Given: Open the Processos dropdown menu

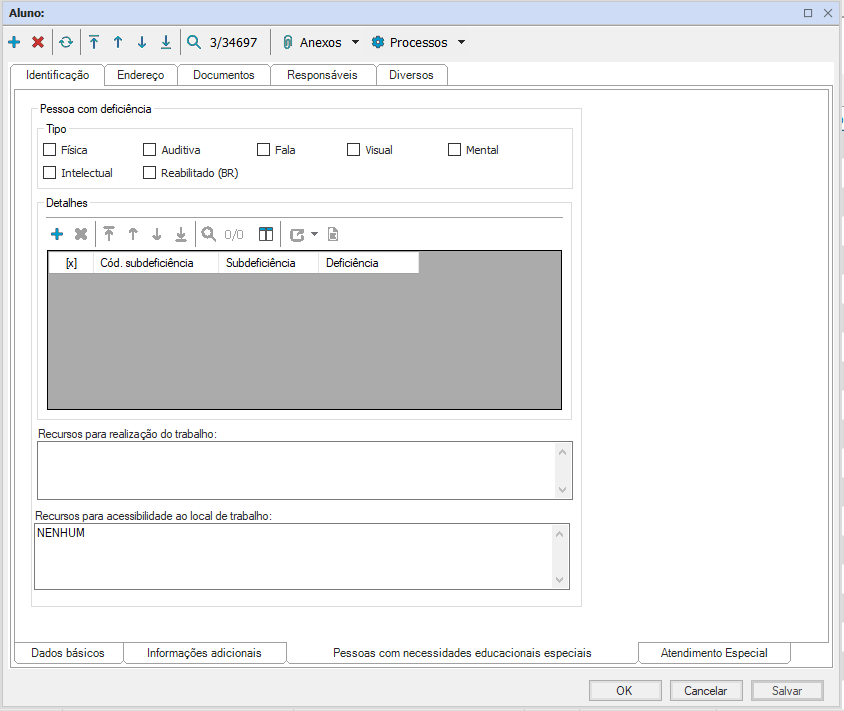Looking at the screenshot, I should [x=461, y=43].
